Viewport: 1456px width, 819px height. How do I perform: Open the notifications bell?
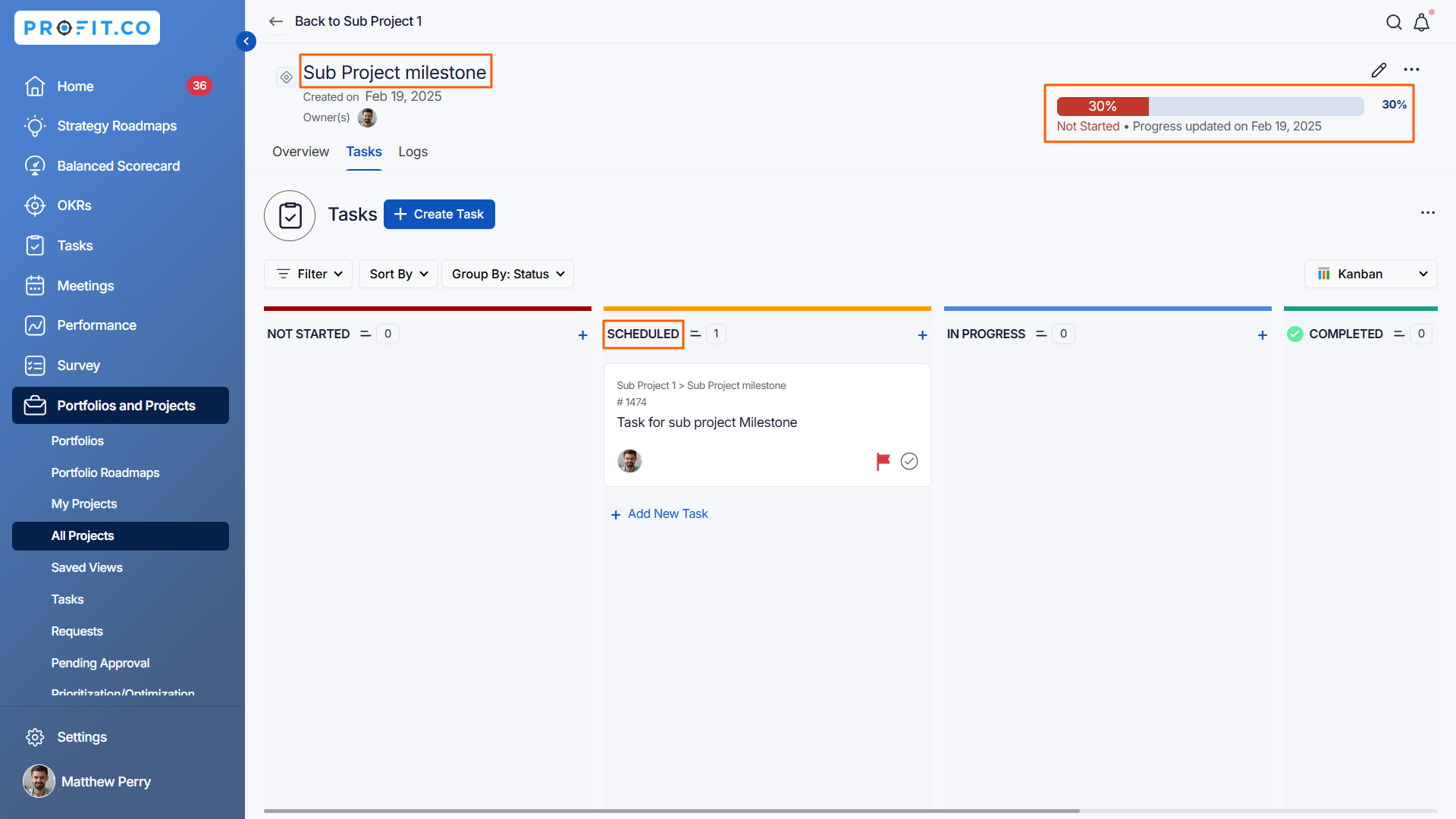pos(1422,23)
